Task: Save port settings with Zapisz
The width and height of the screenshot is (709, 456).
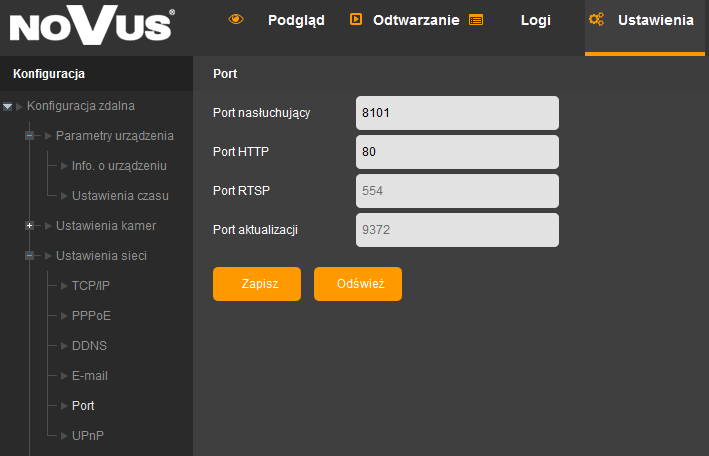Action: point(257,284)
